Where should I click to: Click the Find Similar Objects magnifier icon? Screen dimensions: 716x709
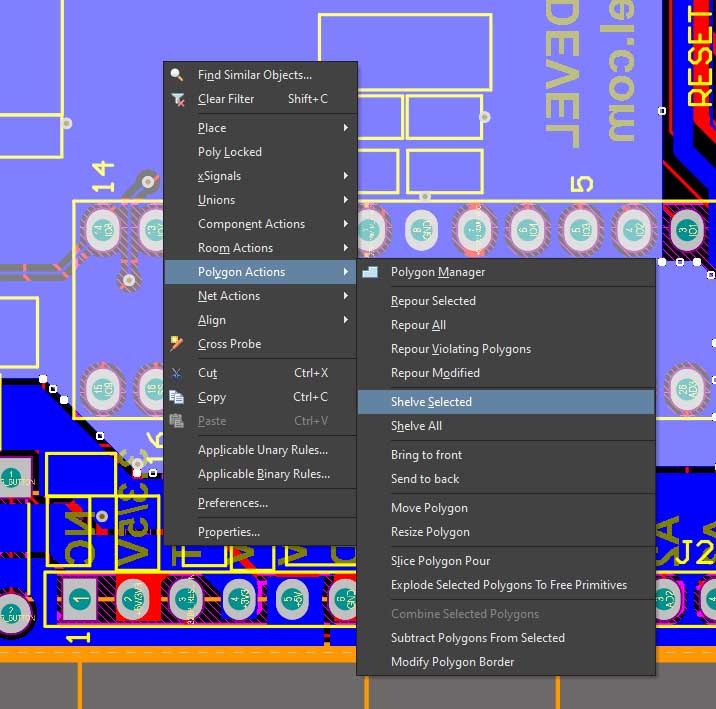(177, 75)
